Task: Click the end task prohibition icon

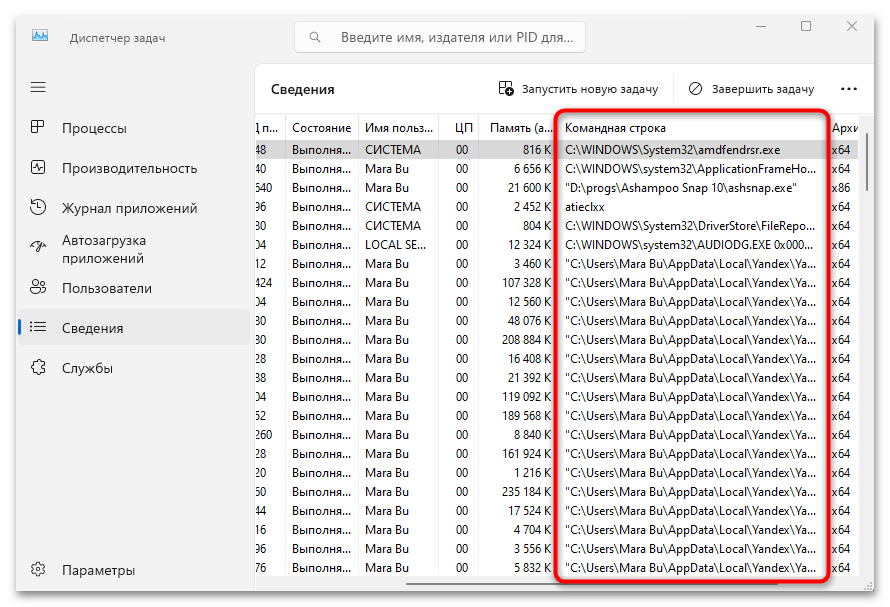Action: (x=695, y=89)
